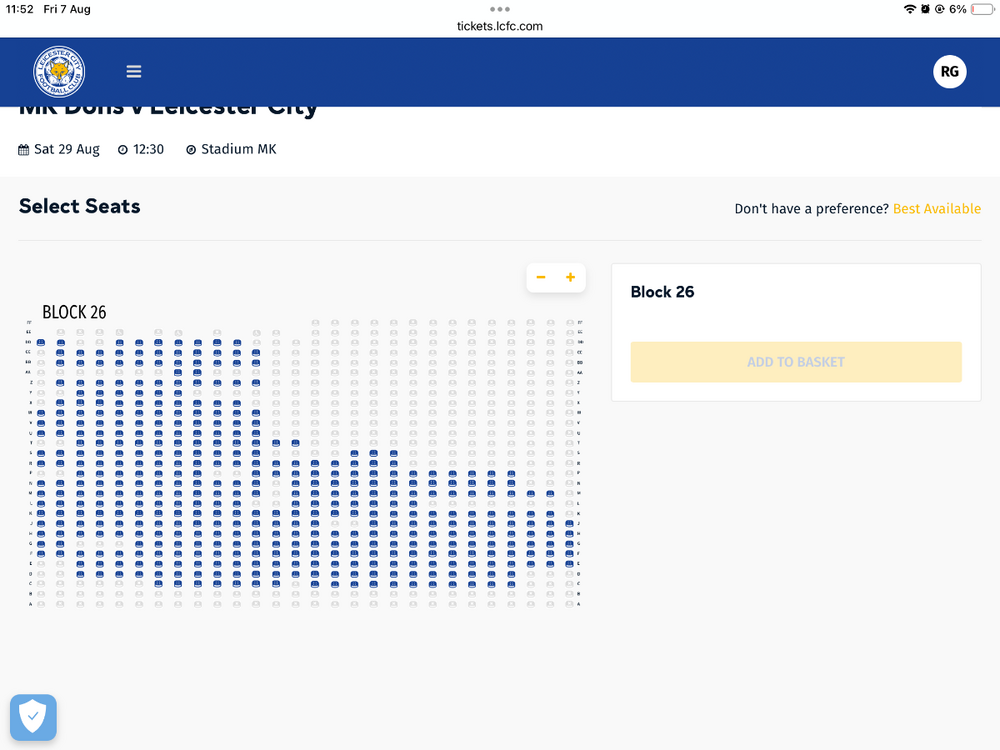Viewport: 1000px width, 750px height.
Task: Zoom out the seat map with minus
Action: tap(541, 277)
